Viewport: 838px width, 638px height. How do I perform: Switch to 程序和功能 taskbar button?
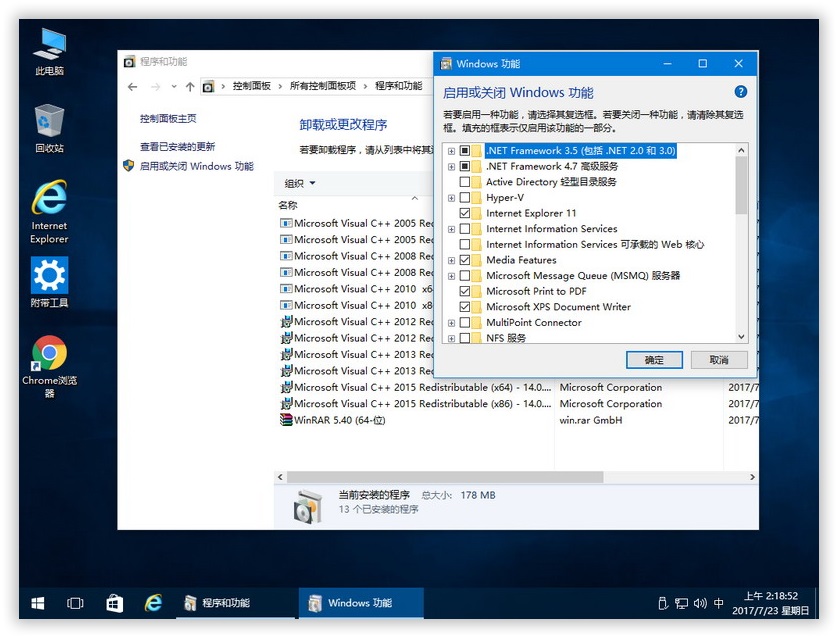coord(236,603)
